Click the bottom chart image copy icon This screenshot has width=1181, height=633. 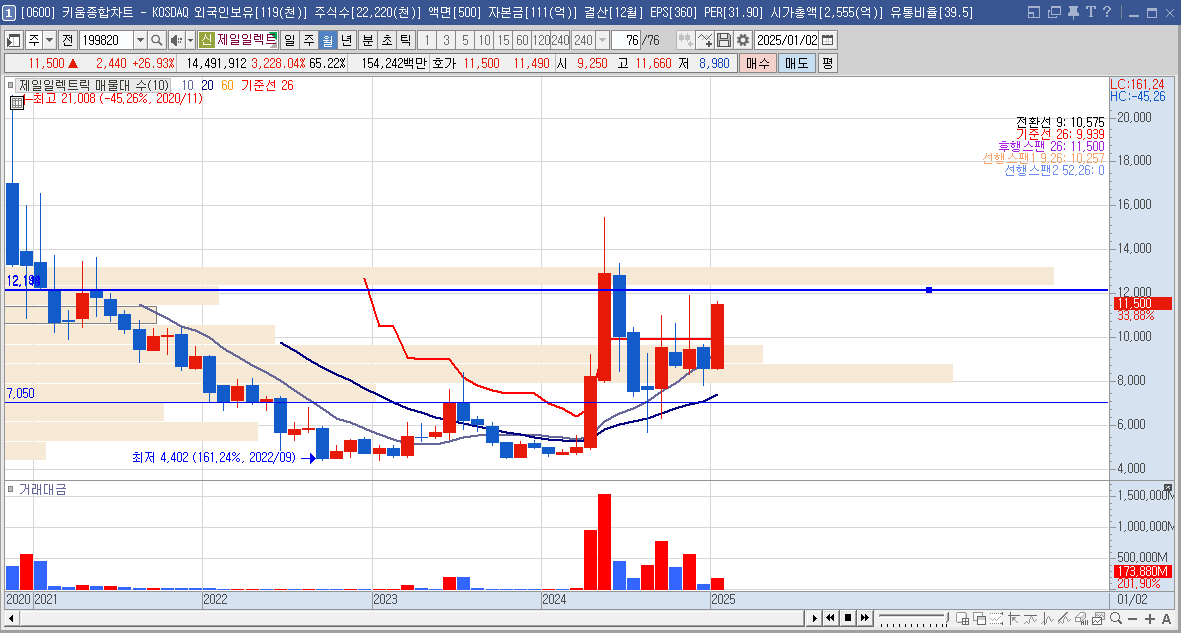1098,618
